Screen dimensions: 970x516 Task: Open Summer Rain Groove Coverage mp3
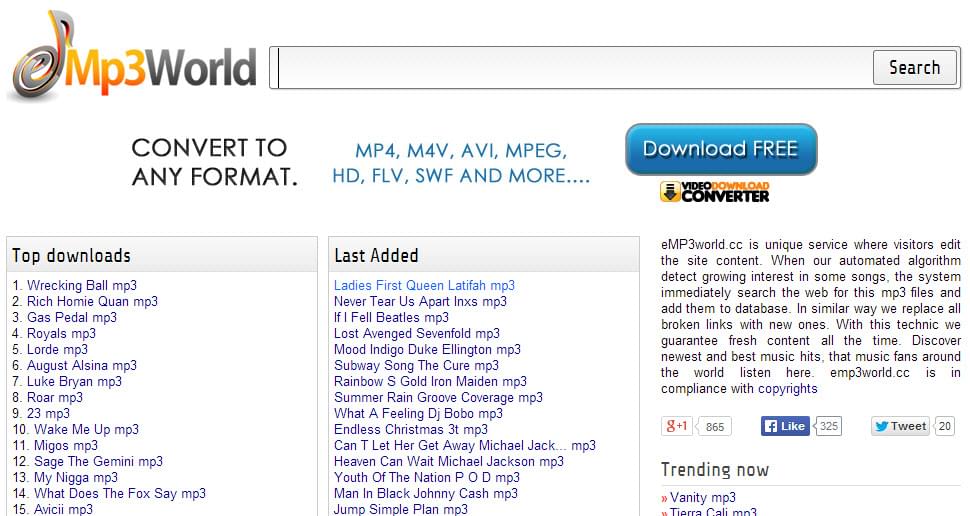point(439,397)
